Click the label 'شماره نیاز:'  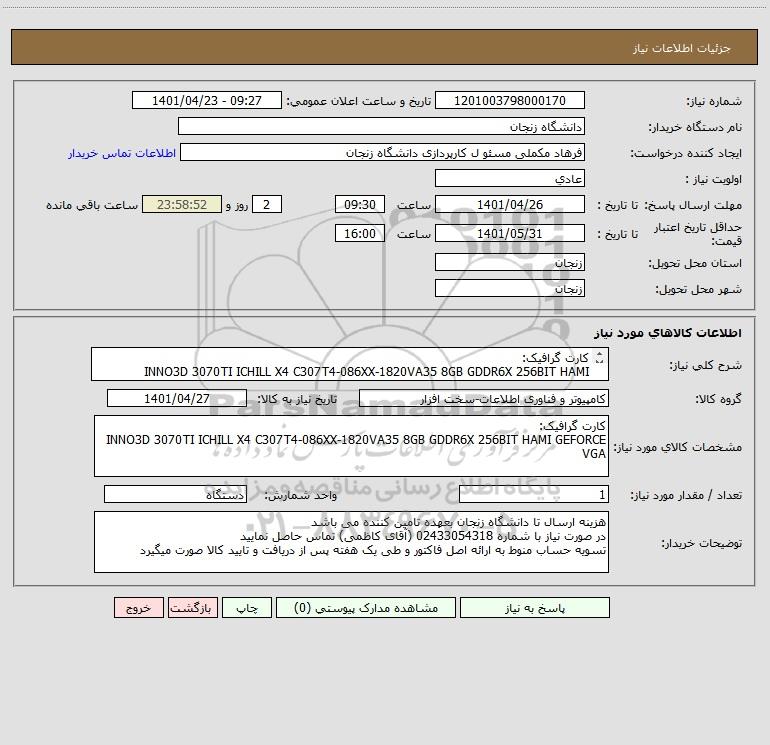(x=714, y=102)
